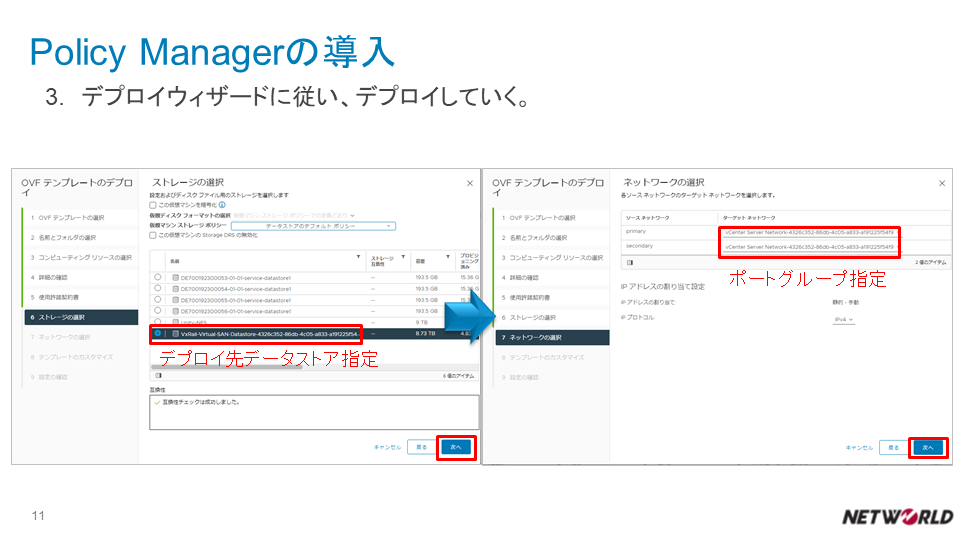Image resolution: width=960 pixels, height=540 pixels.
Task: Open 仮想マシン ストレージ ポリシー dropdown
Action: (313, 226)
